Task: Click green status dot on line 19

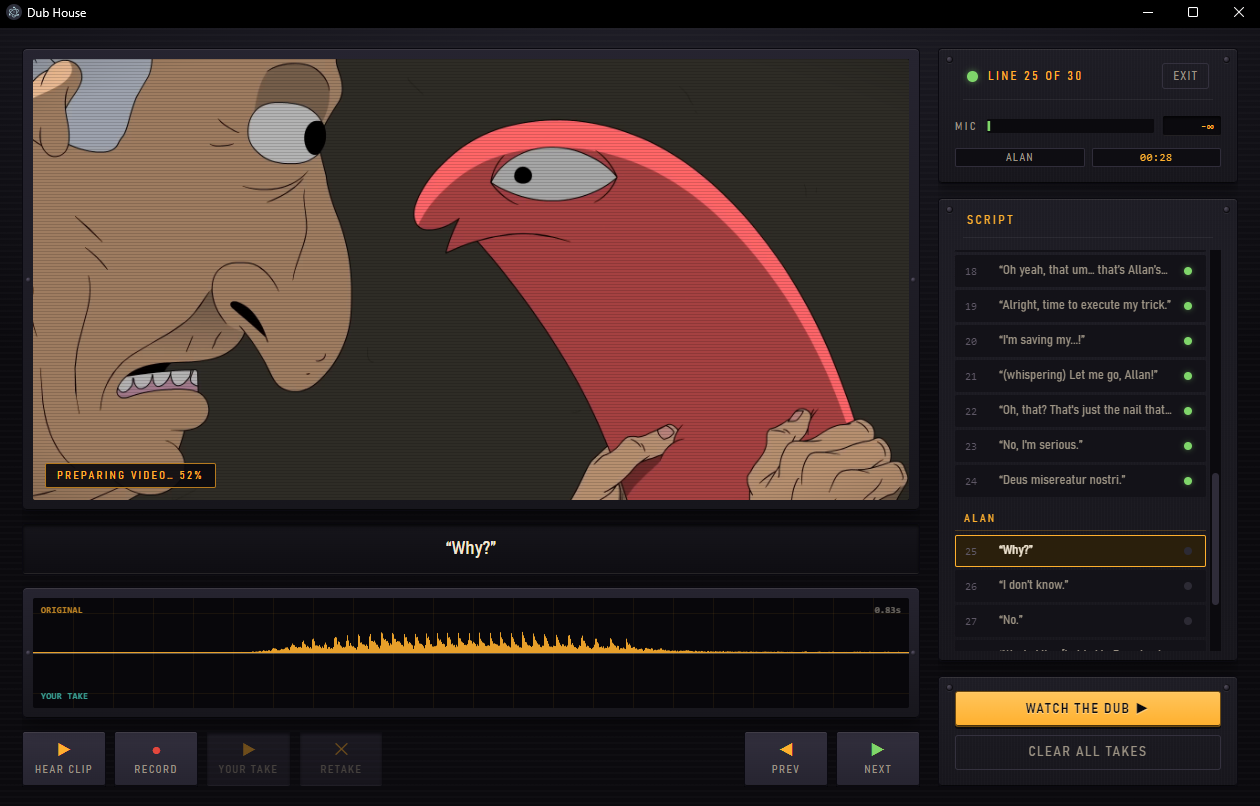Action: (1188, 306)
